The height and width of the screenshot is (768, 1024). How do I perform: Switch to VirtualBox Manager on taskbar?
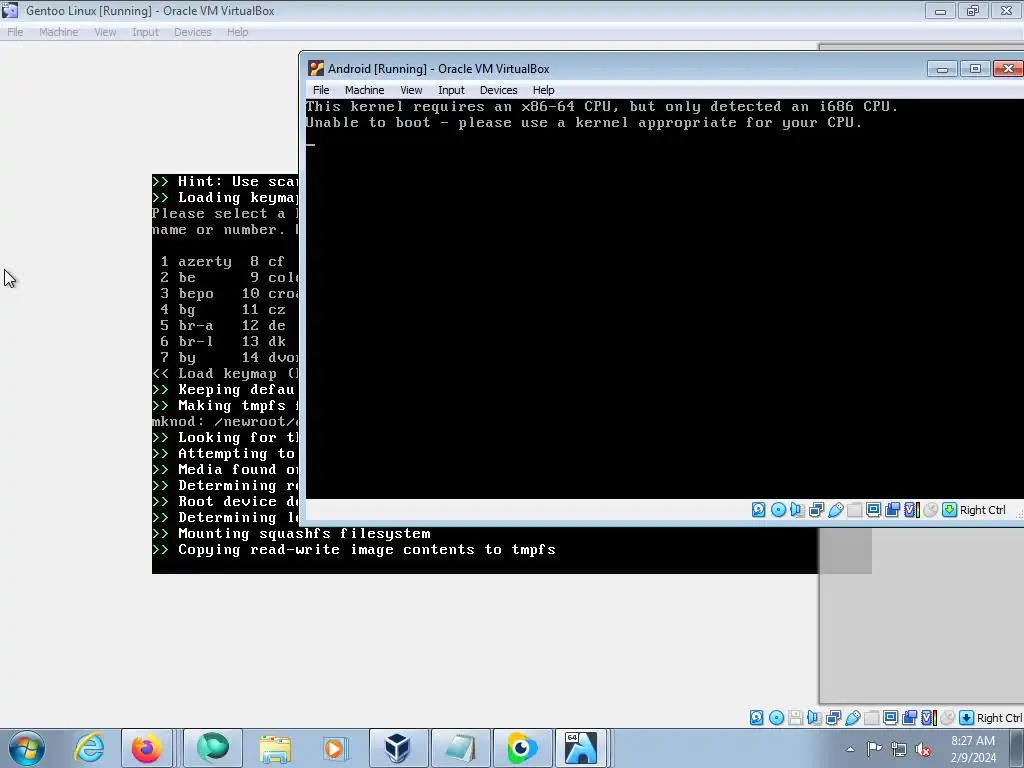[x=398, y=748]
